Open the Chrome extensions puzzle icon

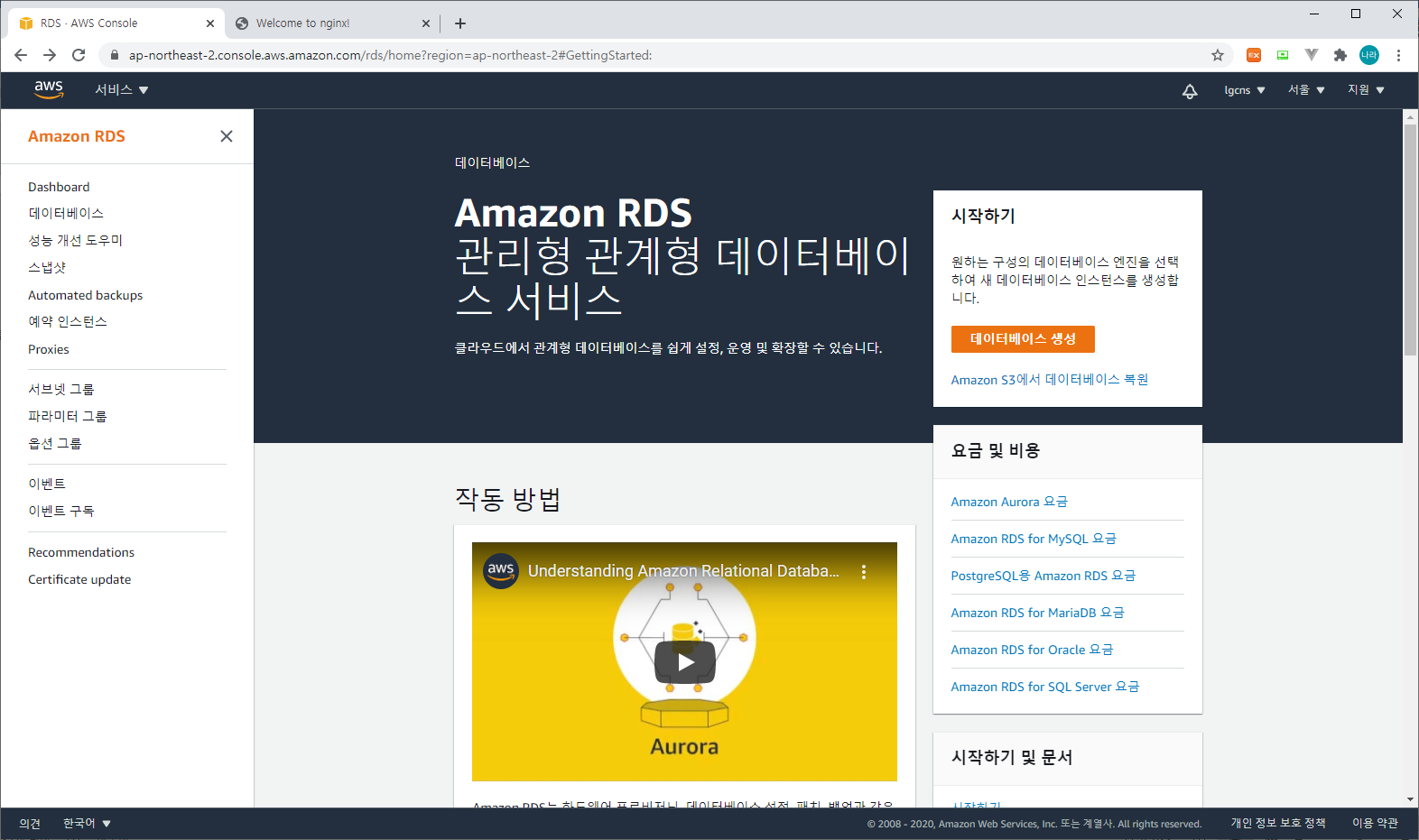click(1340, 55)
